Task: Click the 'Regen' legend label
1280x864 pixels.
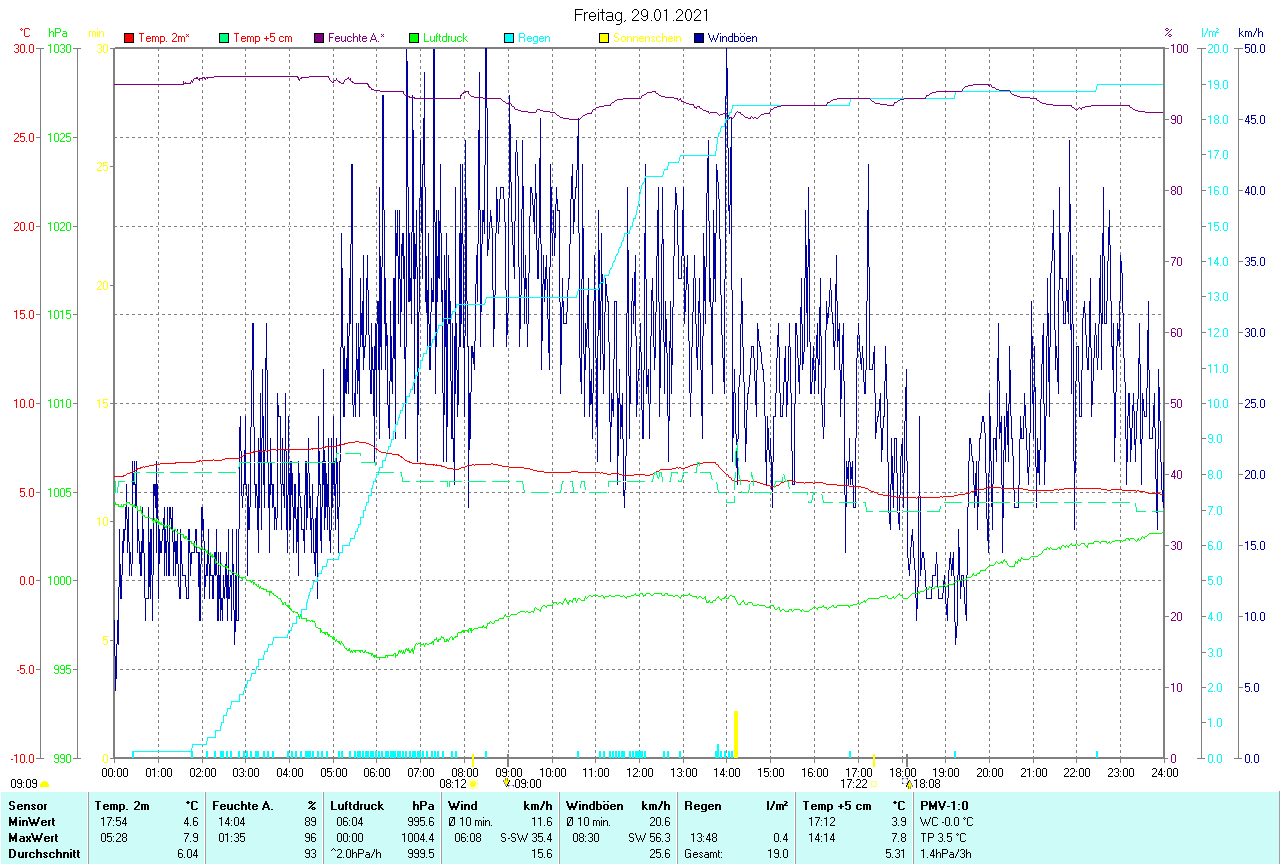Action: tap(534, 38)
